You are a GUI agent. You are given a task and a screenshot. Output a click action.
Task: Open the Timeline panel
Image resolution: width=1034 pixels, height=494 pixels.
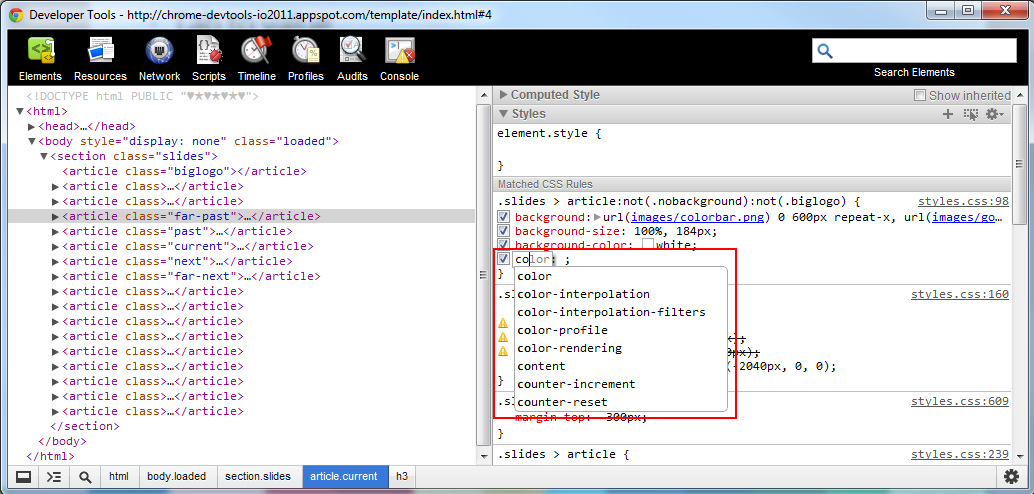pos(257,59)
